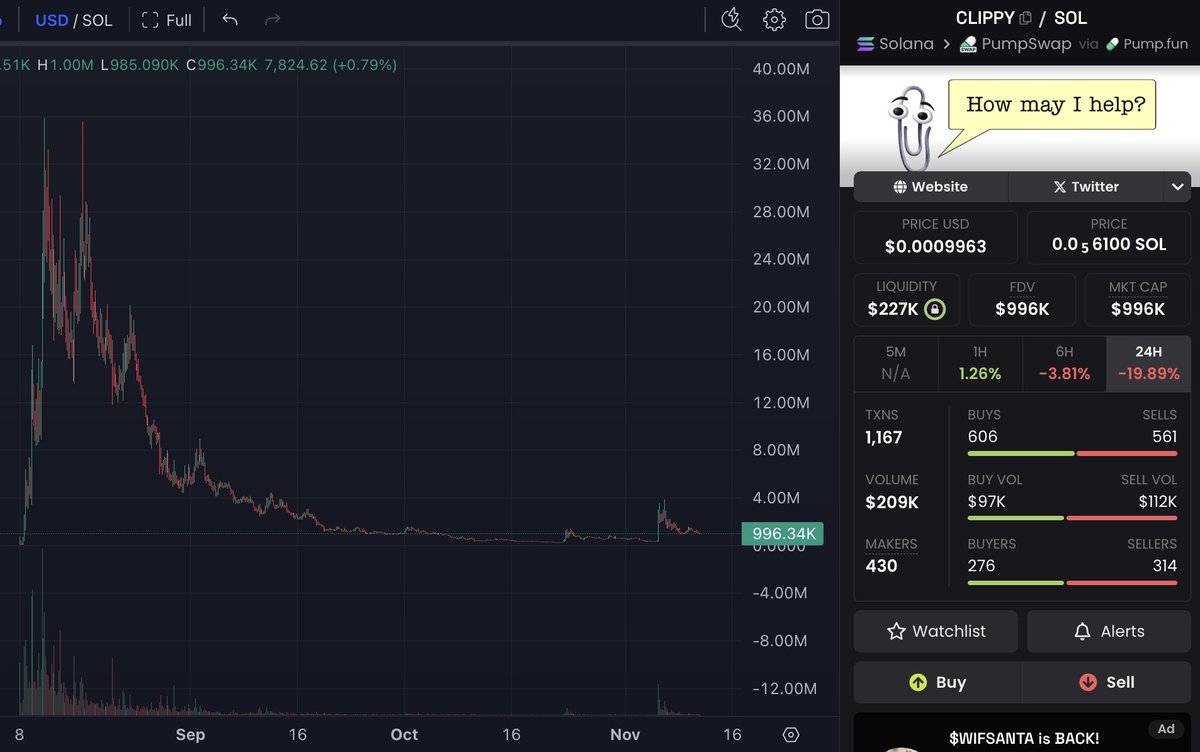Click the Sep label on time axis

pyautogui.click(x=190, y=734)
